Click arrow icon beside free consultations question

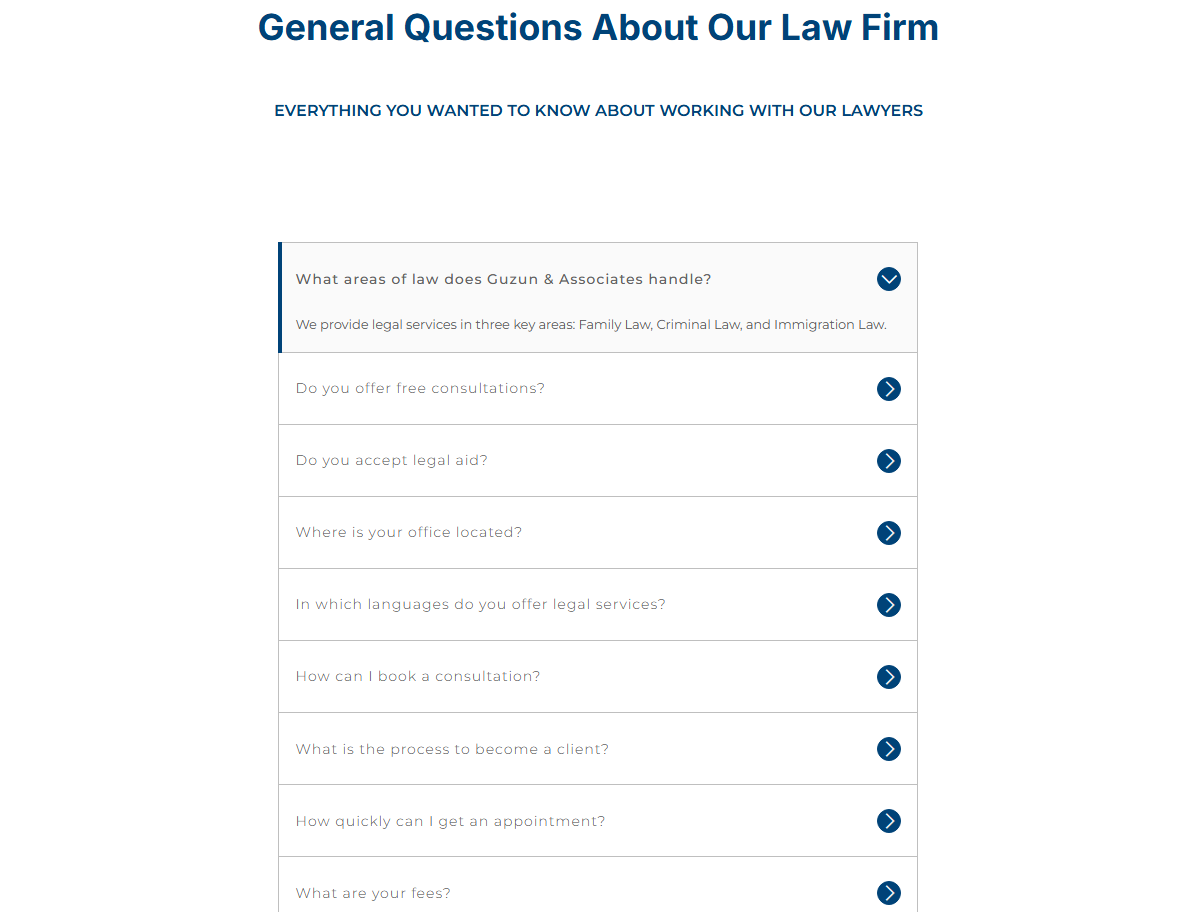coord(889,389)
